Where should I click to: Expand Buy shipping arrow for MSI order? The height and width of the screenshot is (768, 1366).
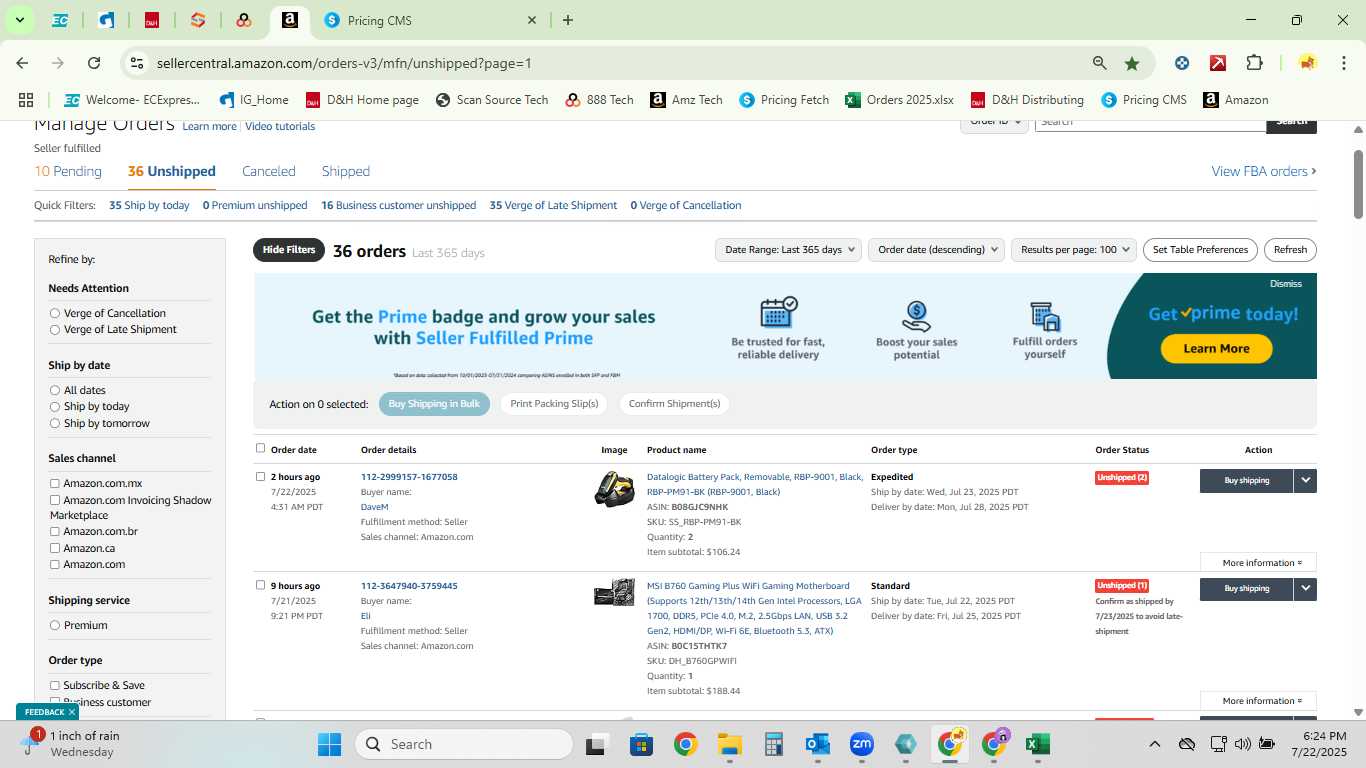[1305, 589]
